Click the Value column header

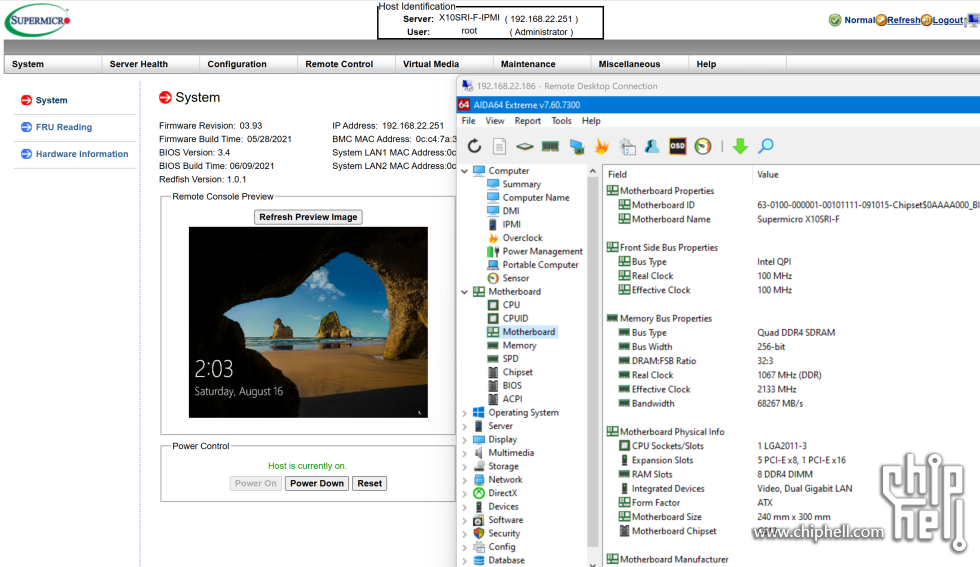(768, 174)
